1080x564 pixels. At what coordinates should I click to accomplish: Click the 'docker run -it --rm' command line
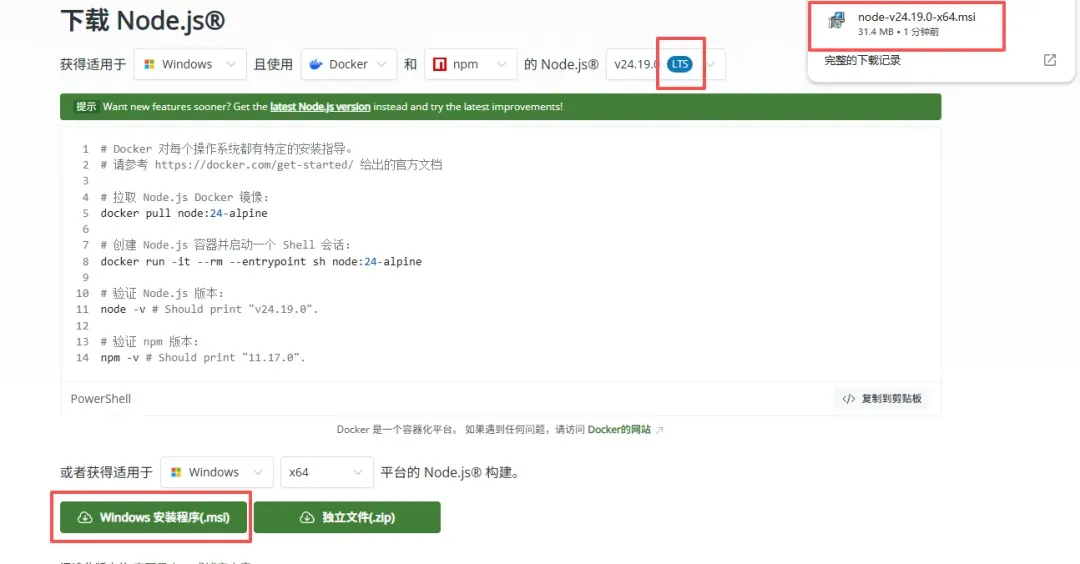pyautogui.click(x=261, y=262)
